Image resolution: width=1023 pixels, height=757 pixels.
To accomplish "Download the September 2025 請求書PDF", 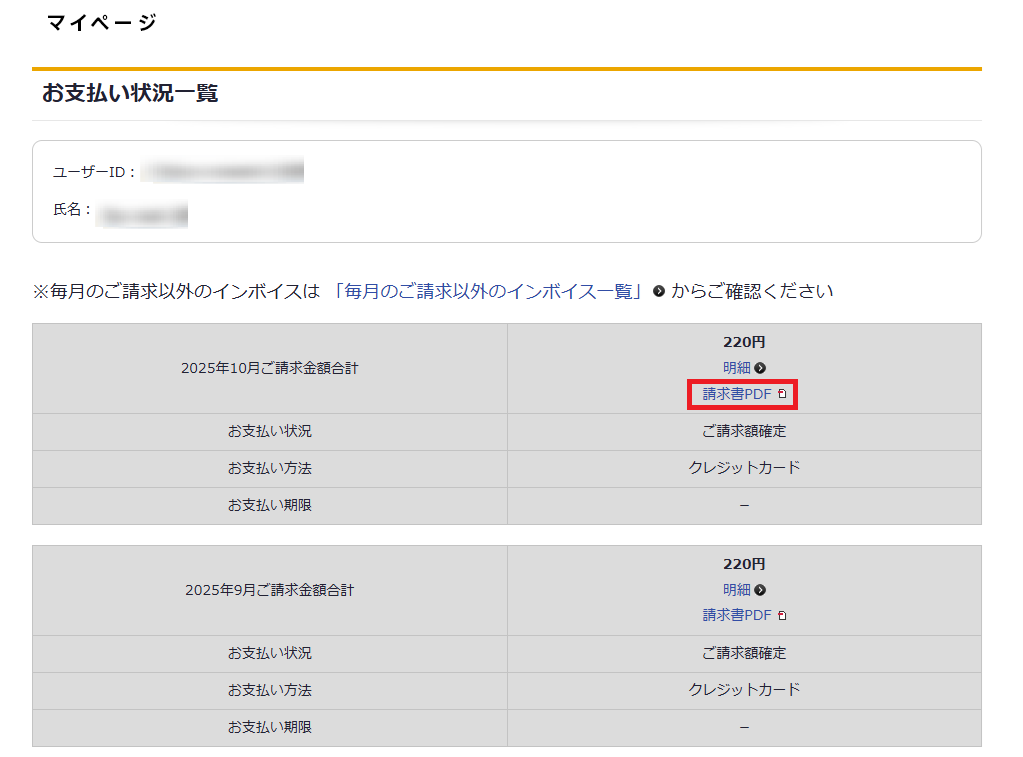I will pyautogui.click(x=737, y=615).
